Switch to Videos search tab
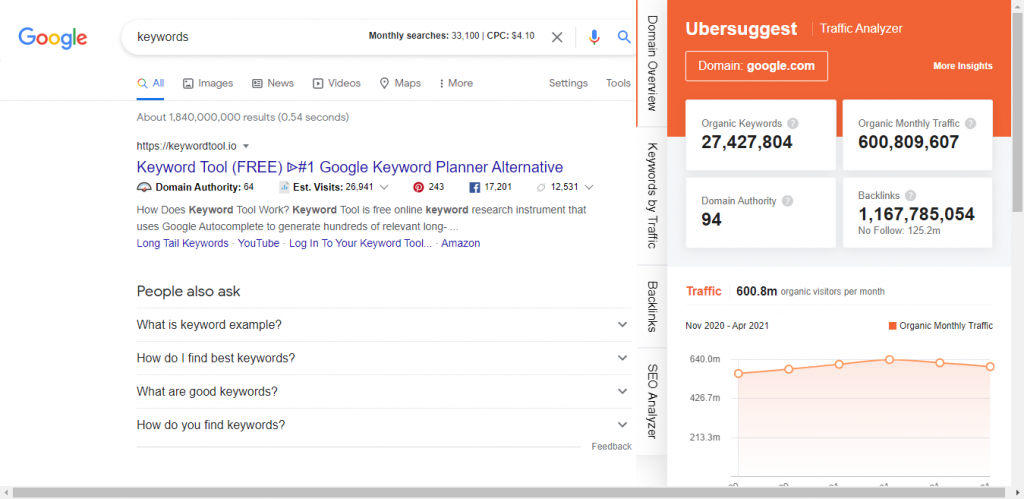Screen dimensions: 1024x499 (x=336, y=83)
